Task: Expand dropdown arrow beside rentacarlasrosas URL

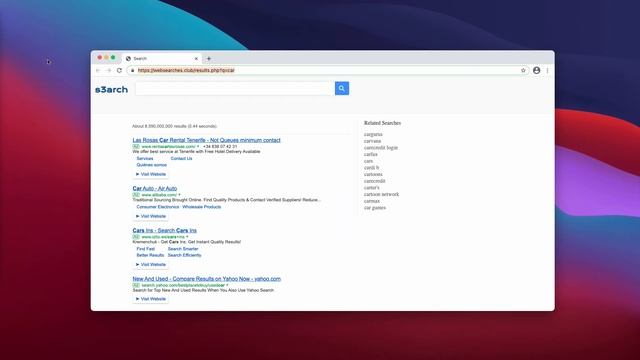Action: tap(198, 147)
